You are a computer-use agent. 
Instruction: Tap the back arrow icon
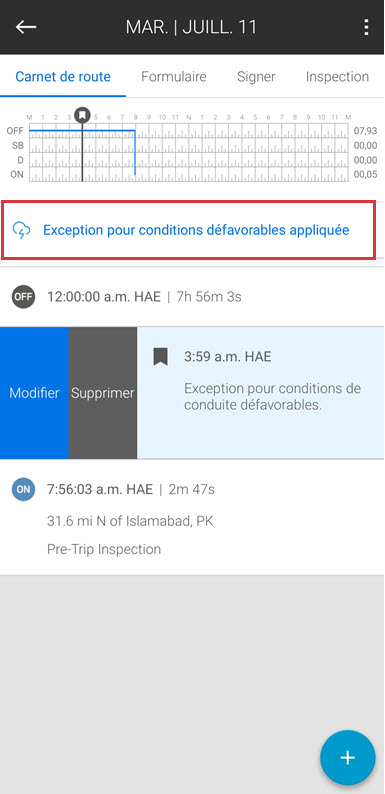pos(26,27)
